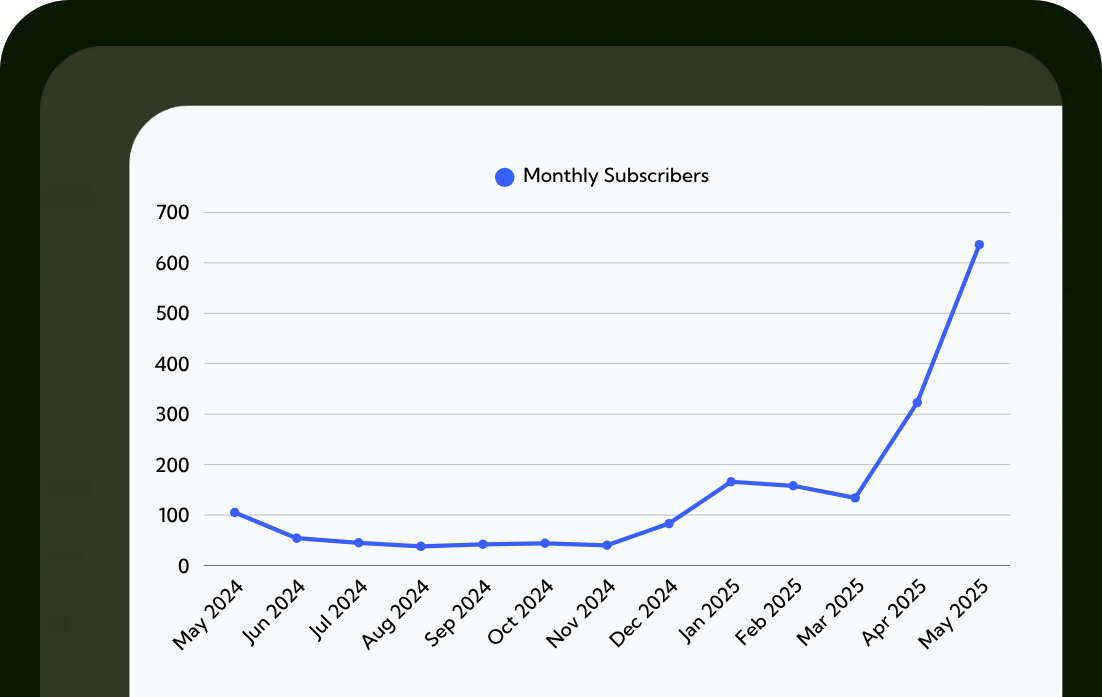Select the Mar 2025 data point
The height and width of the screenshot is (697, 1102).
[x=855, y=498]
